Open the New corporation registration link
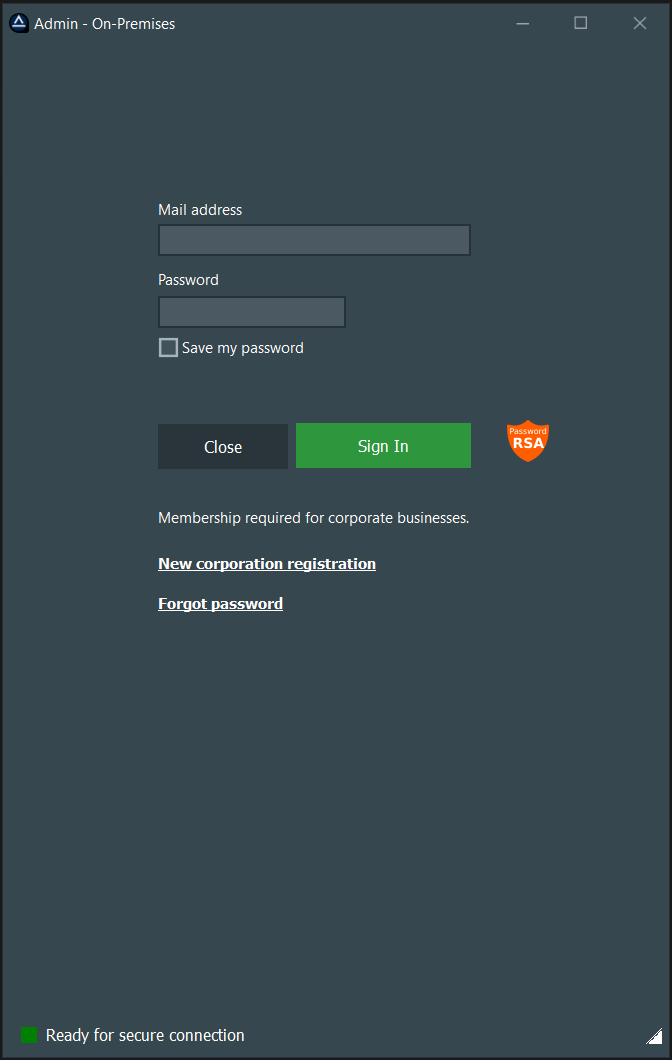The height and width of the screenshot is (1060, 672). coord(266,563)
